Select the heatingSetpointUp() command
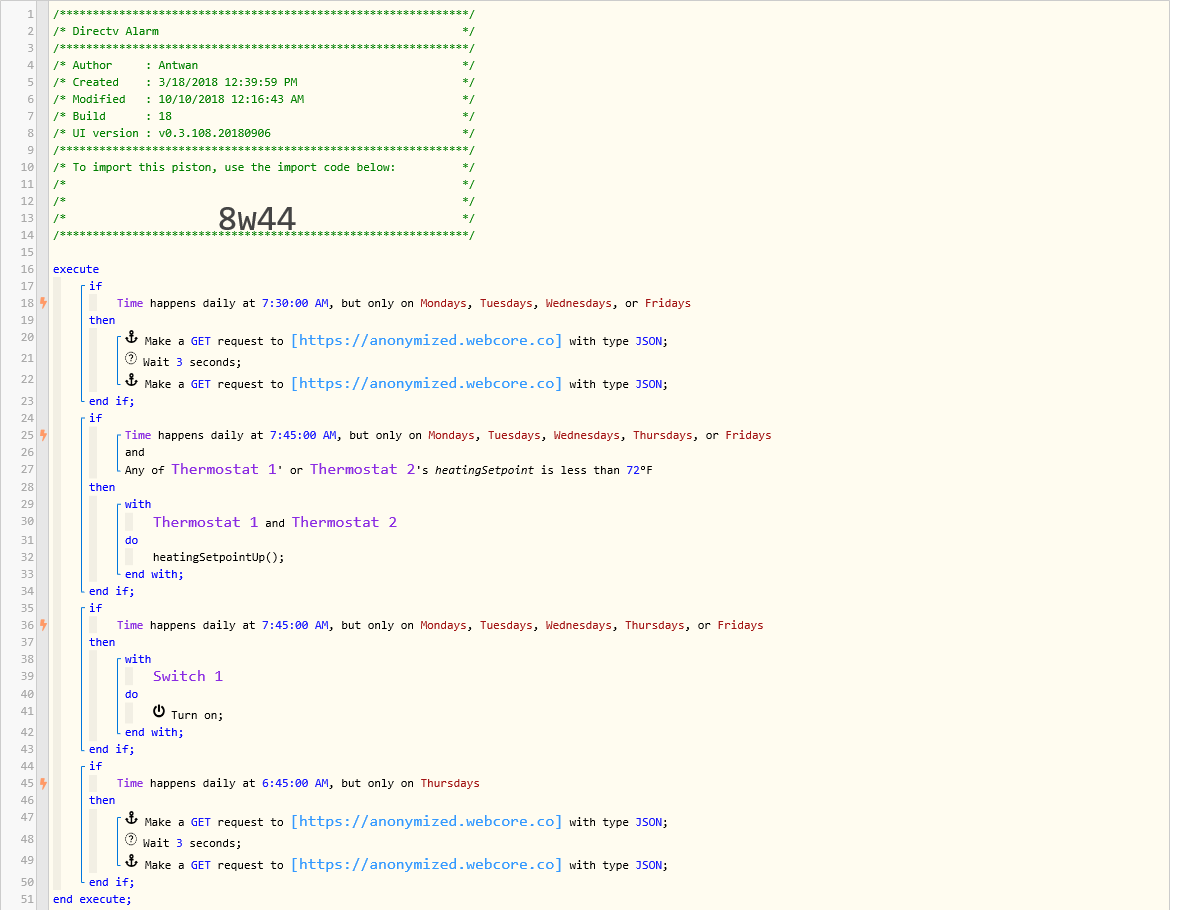The image size is (1178, 910). (x=219, y=558)
